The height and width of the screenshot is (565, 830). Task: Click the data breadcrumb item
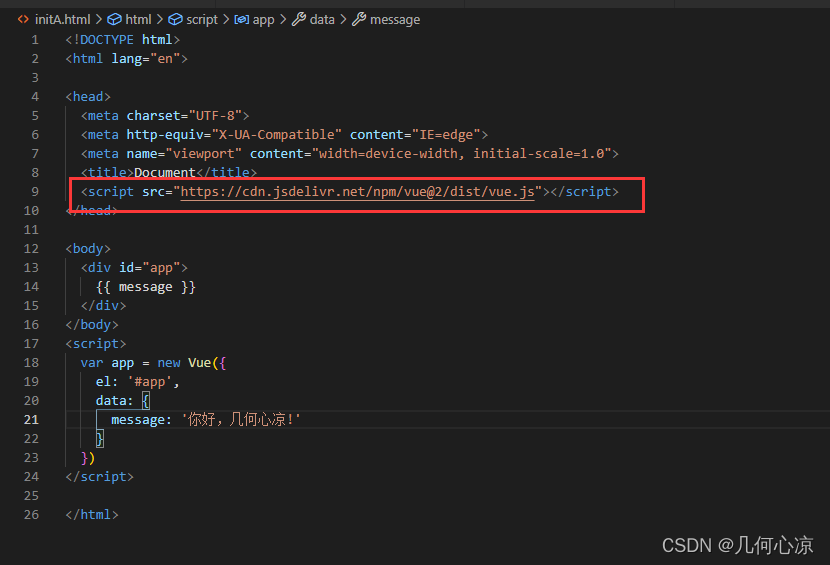click(x=322, y=20)
